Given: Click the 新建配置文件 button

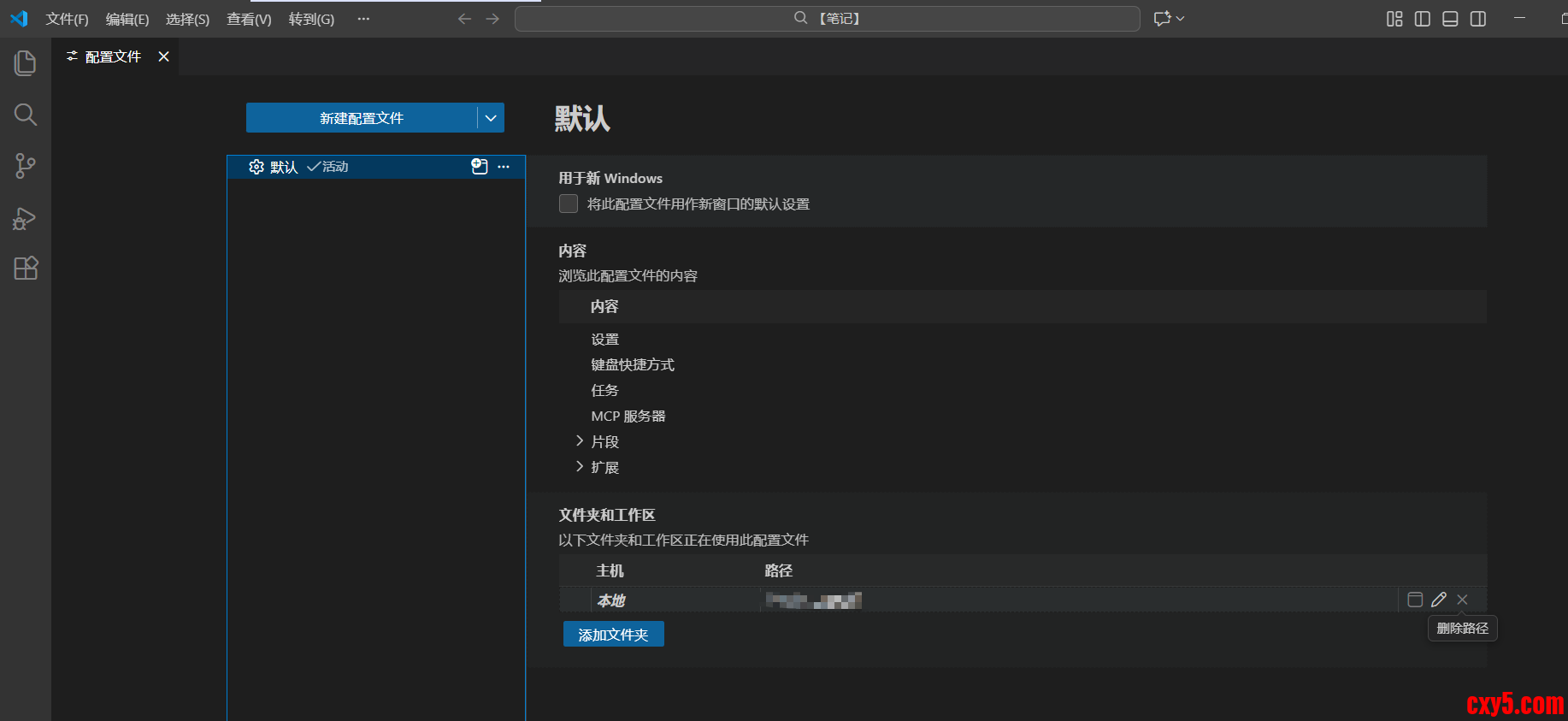Looking at the screenshot, I should 361,118.
